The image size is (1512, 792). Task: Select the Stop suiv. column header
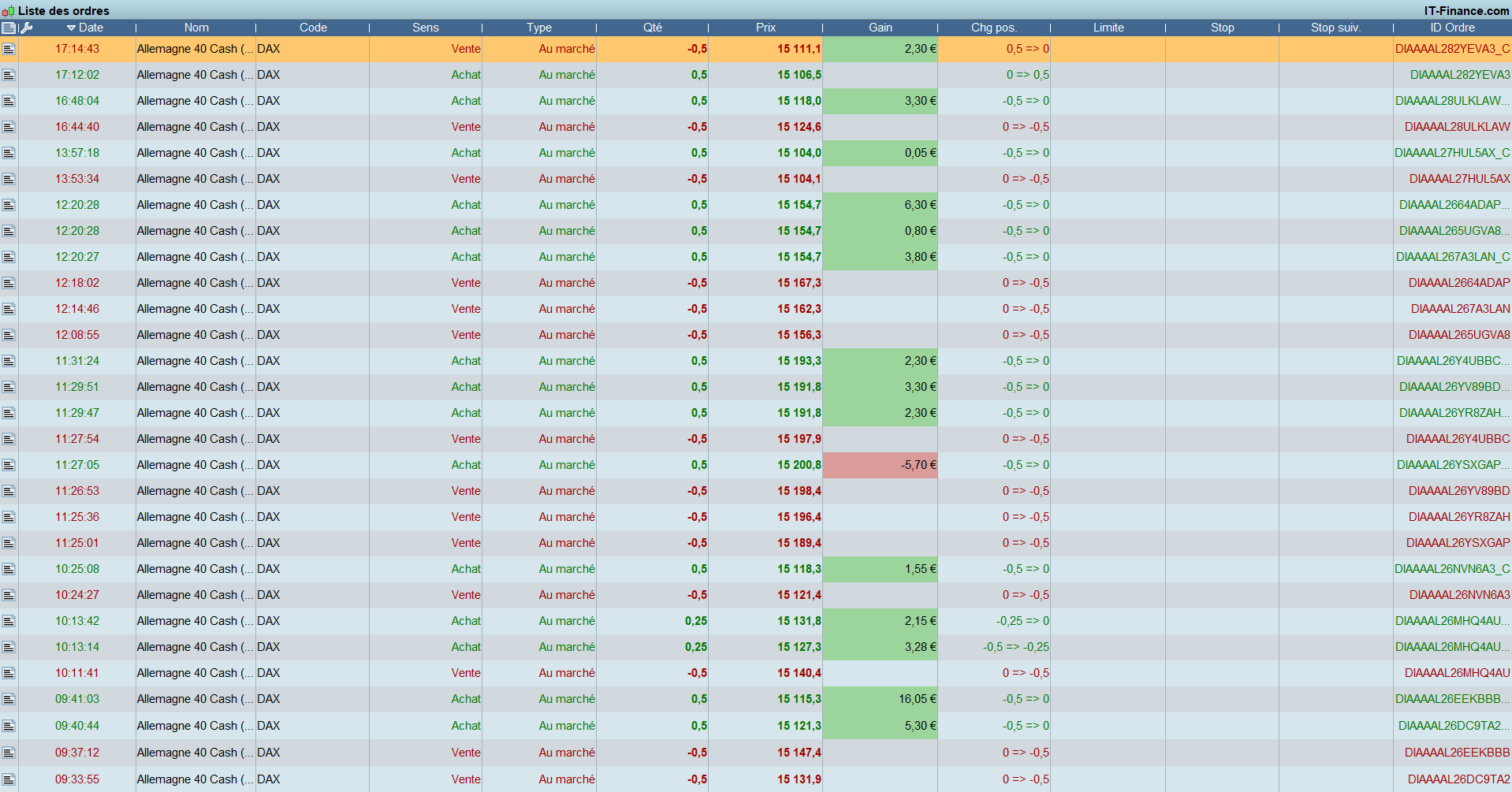click(1336, 28)
